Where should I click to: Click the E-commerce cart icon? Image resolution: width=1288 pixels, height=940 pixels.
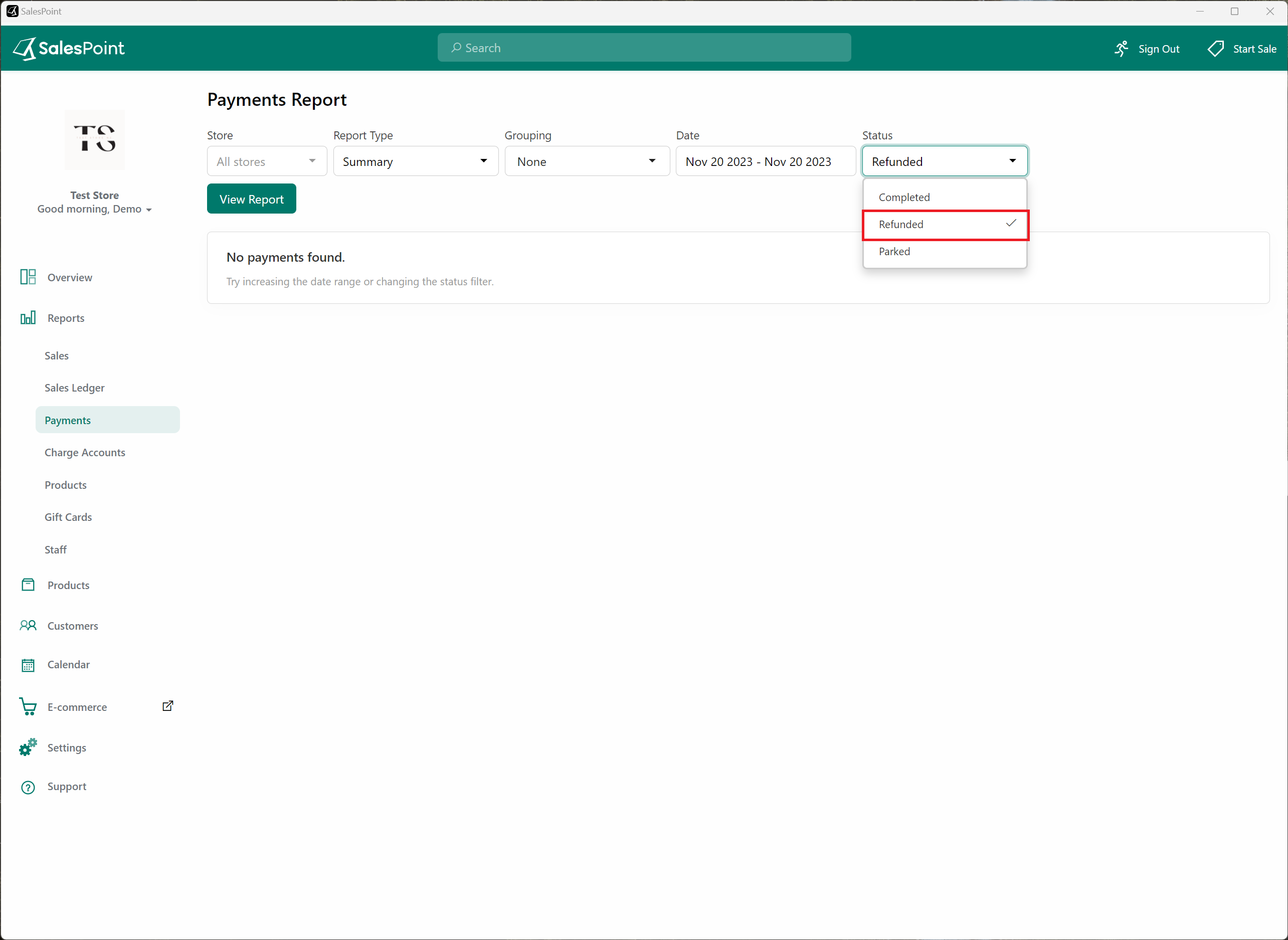[x=27, y=706]
